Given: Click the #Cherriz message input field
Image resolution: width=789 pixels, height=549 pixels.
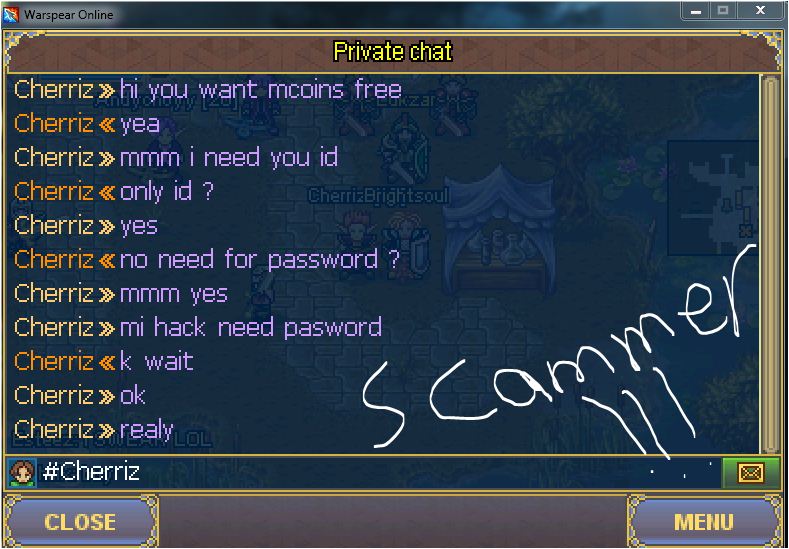Looking at the screenshot, I should coord(377,473).
